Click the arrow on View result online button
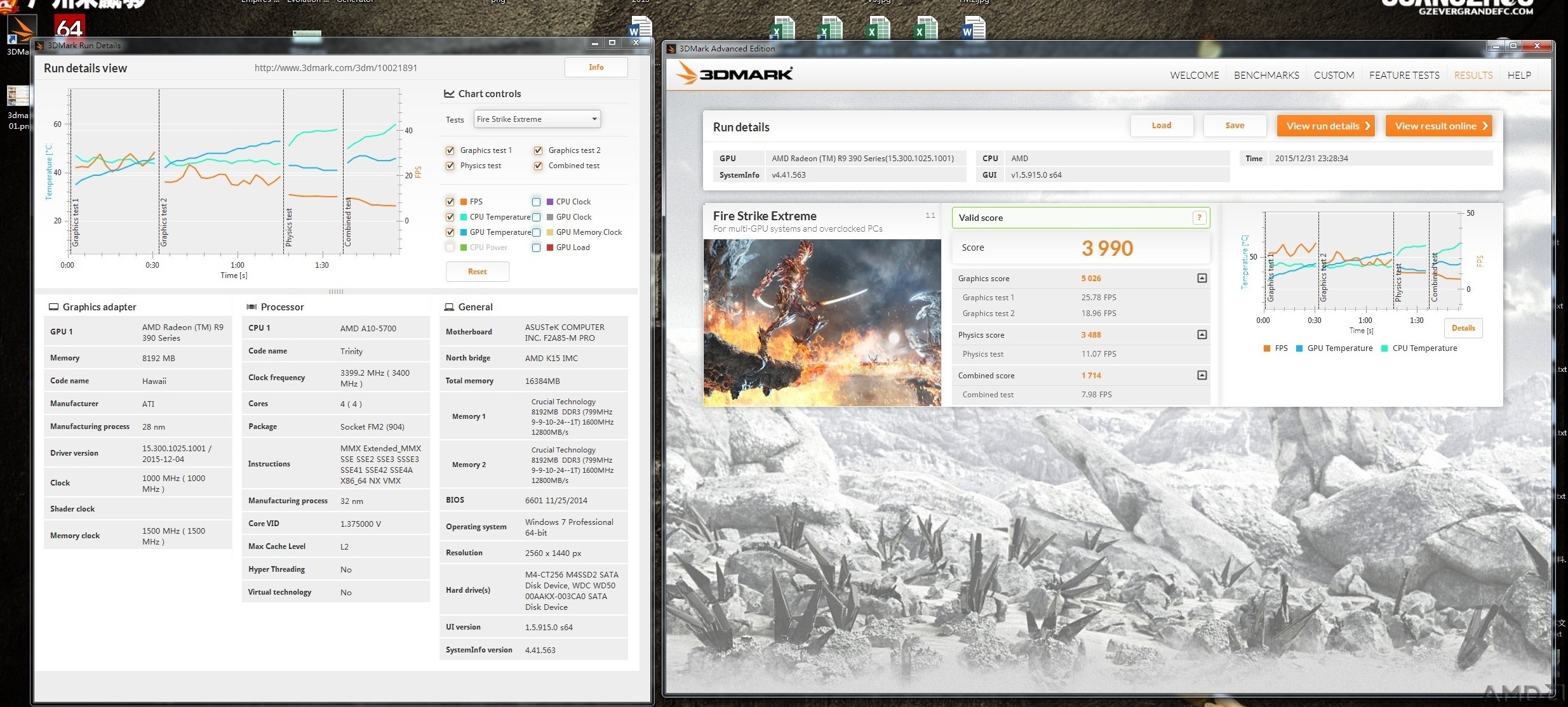This screenshot has width=1568, height=707. point(1485,126)
